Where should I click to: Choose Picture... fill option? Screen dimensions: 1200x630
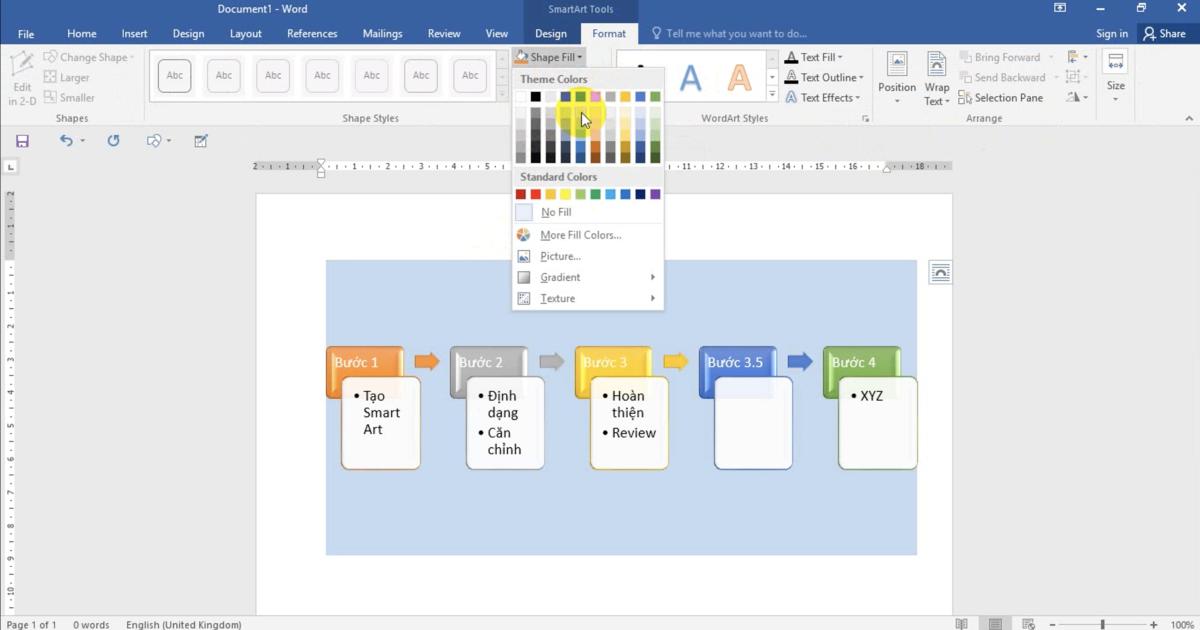tap(587, 256)
